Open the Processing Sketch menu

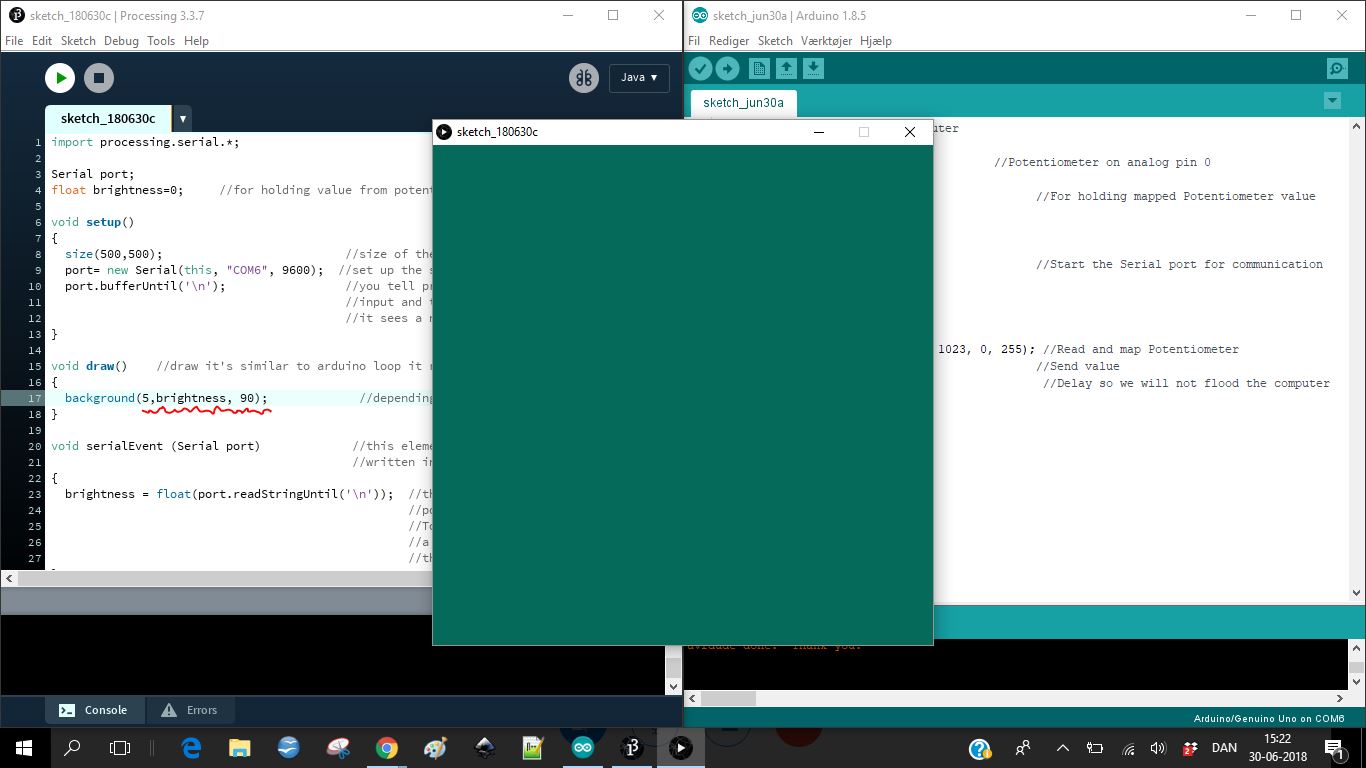point(78,41)
